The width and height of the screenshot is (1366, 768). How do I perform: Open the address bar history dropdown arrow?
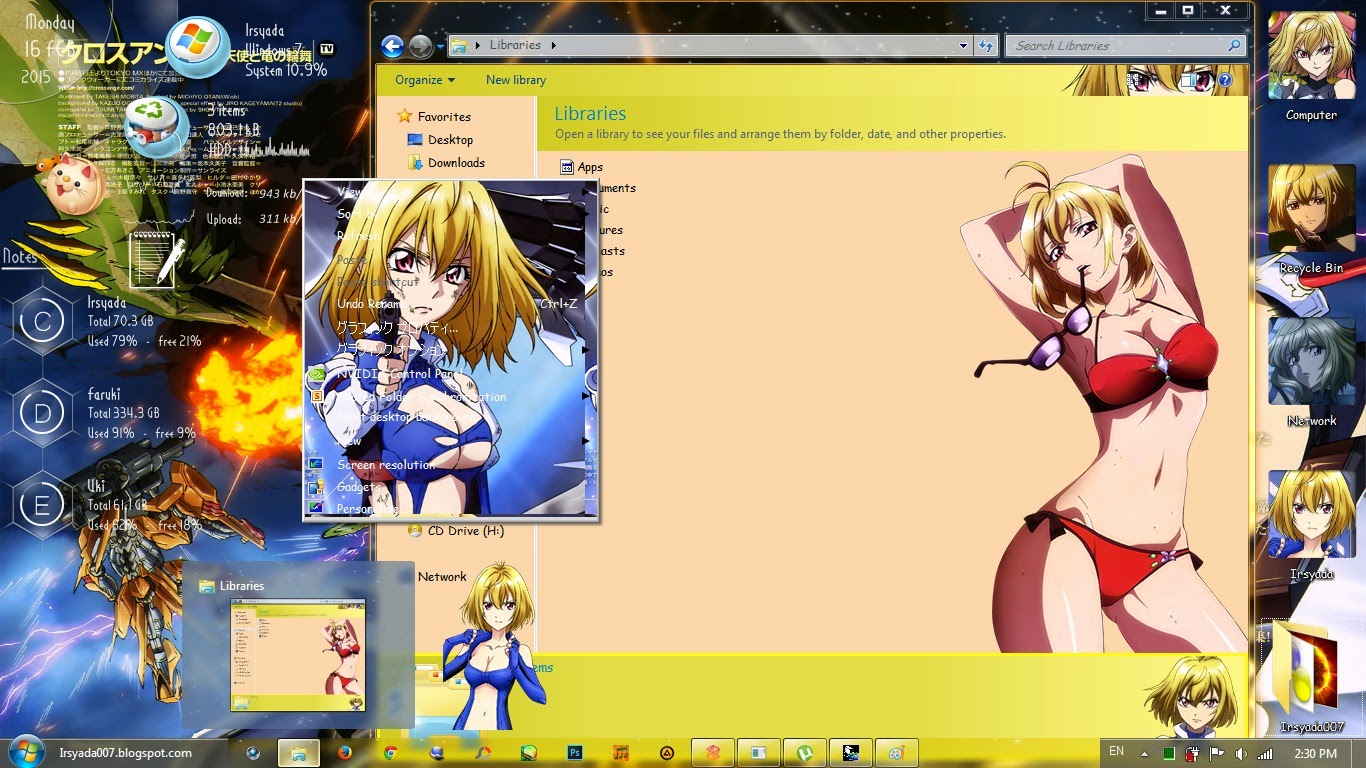[x=963, y=46]
